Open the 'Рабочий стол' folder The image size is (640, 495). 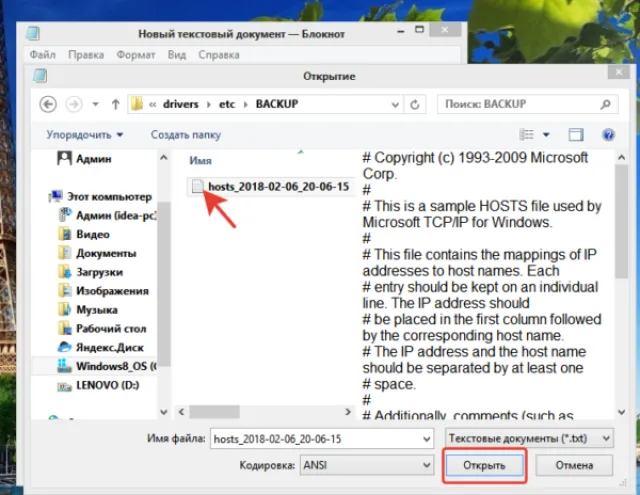(111, 329)
